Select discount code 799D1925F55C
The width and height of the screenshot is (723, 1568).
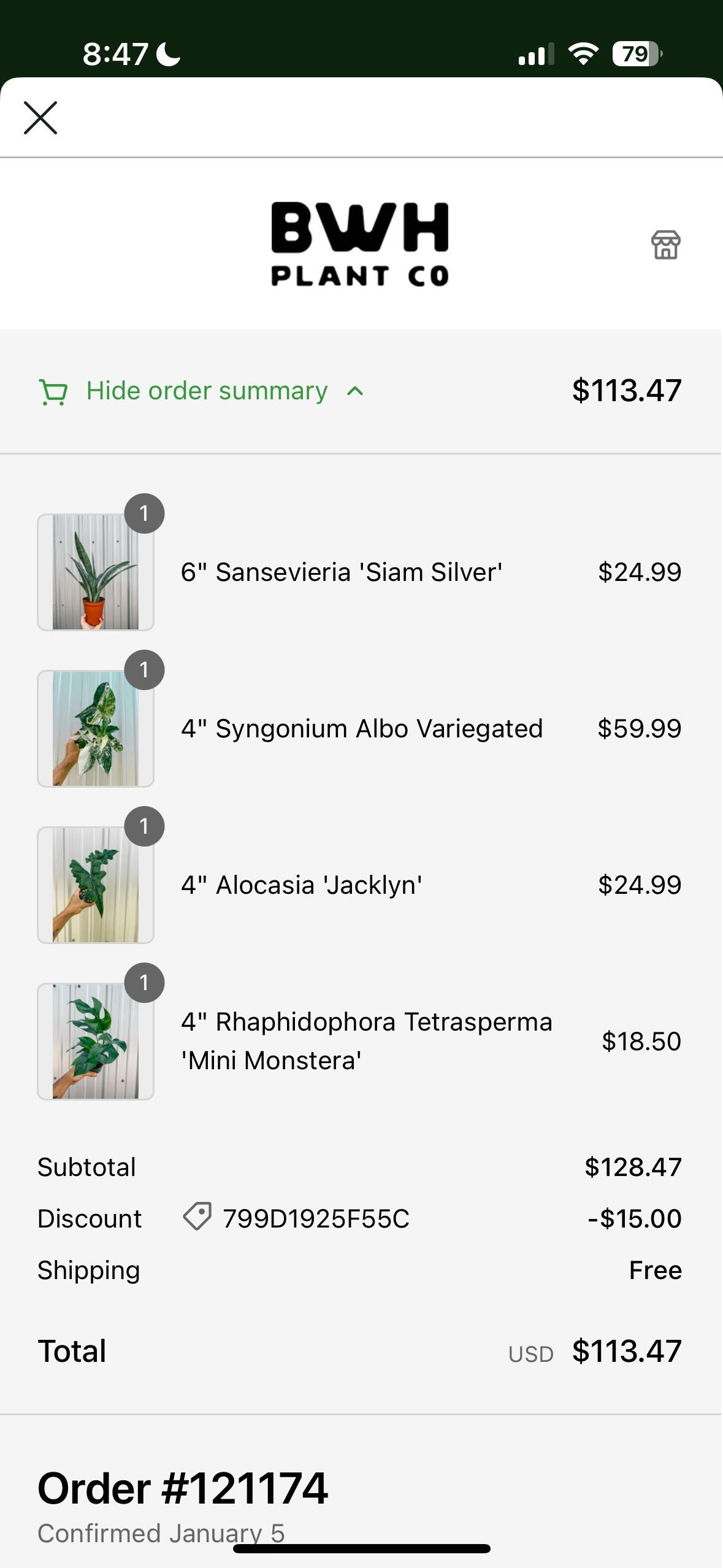pos(316,1218)
